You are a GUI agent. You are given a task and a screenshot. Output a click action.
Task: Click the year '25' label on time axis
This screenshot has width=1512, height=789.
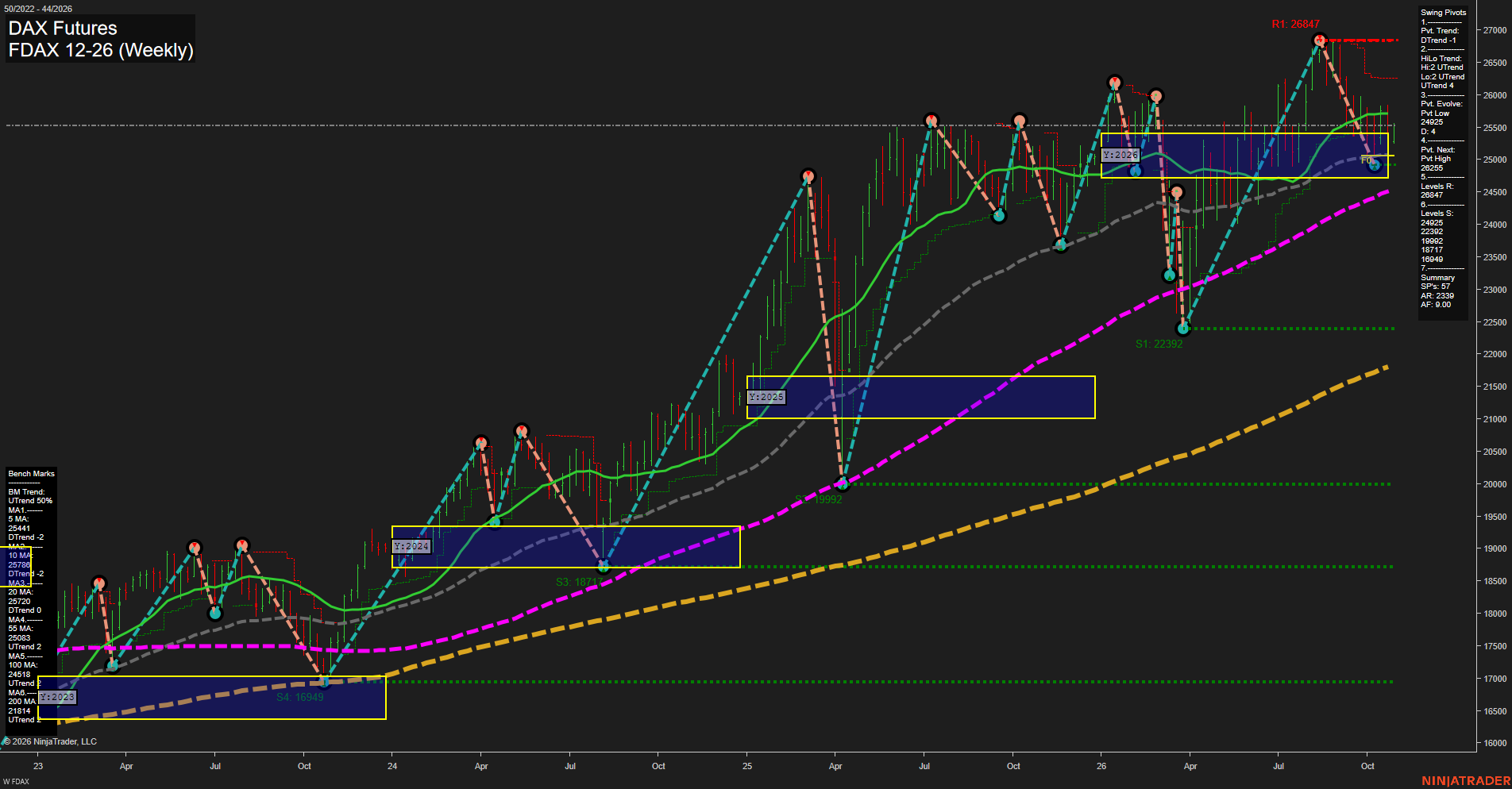(x=747, y=766)
